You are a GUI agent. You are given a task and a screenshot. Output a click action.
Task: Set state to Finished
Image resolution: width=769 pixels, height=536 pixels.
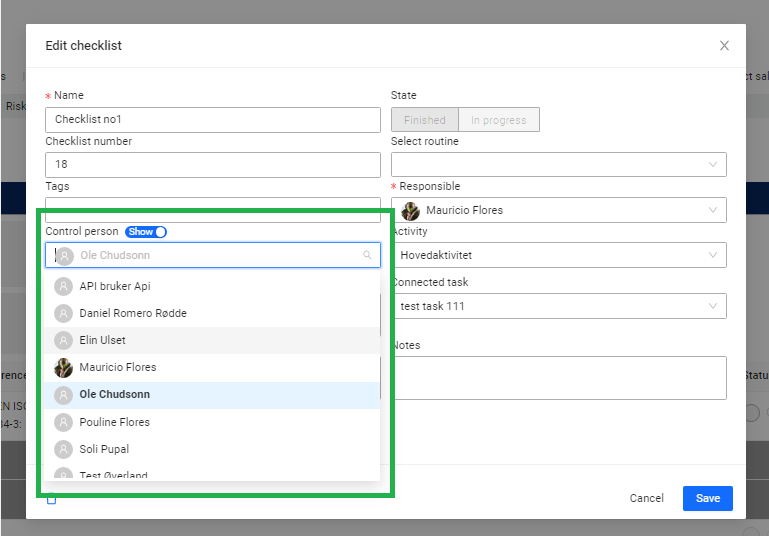(425, 120)
